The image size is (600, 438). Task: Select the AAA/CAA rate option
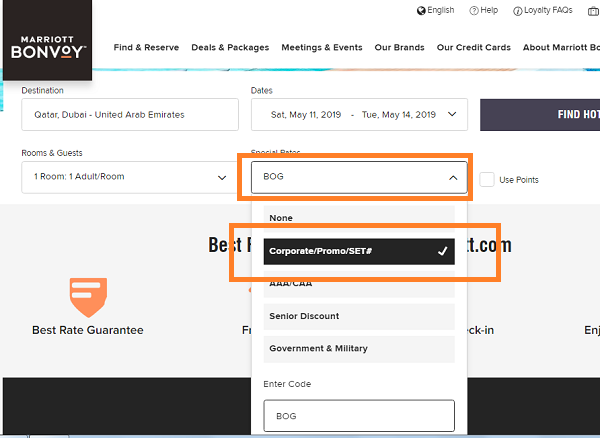click(359, 284)
